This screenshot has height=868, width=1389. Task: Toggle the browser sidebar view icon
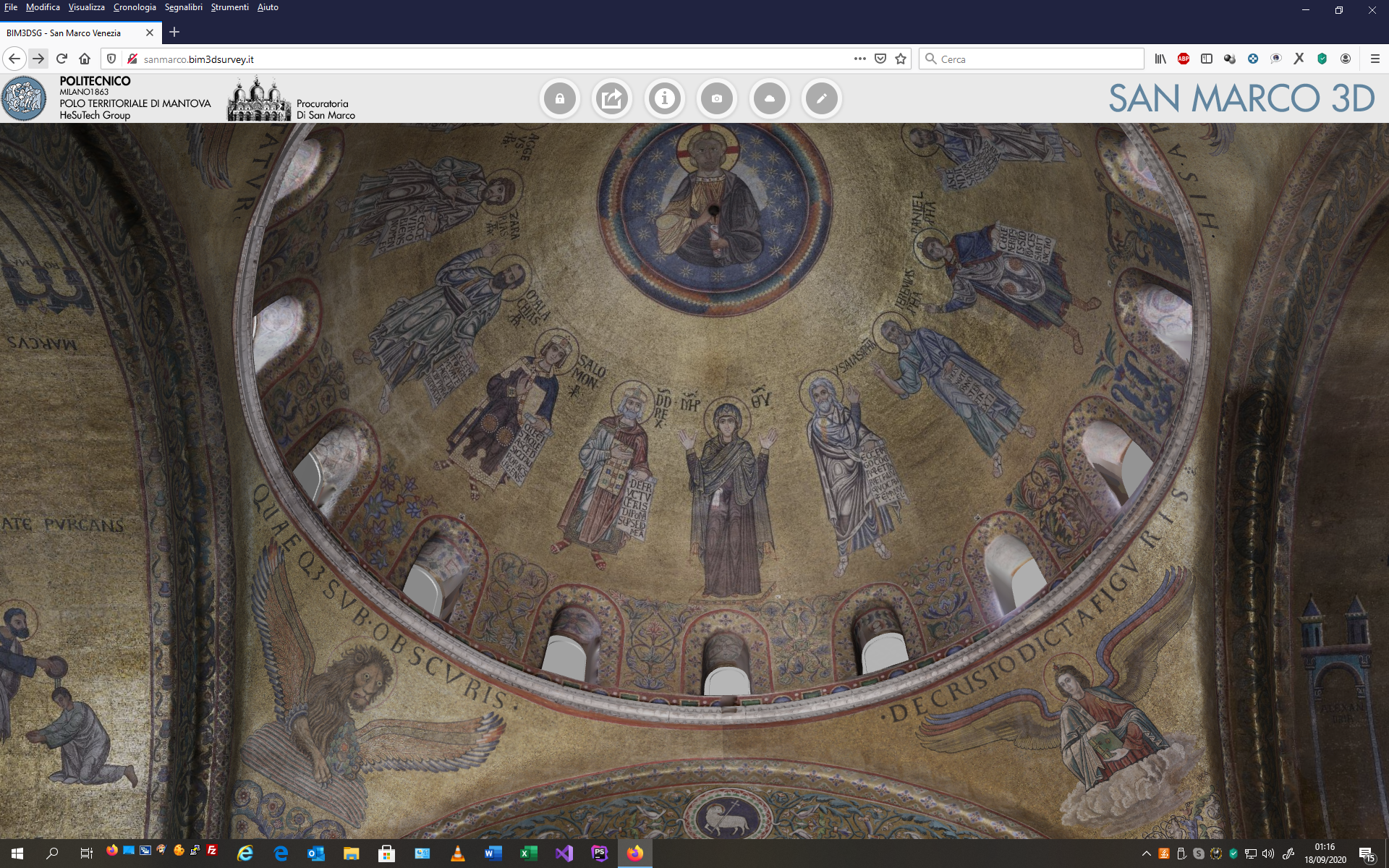tap(1207, 59)
